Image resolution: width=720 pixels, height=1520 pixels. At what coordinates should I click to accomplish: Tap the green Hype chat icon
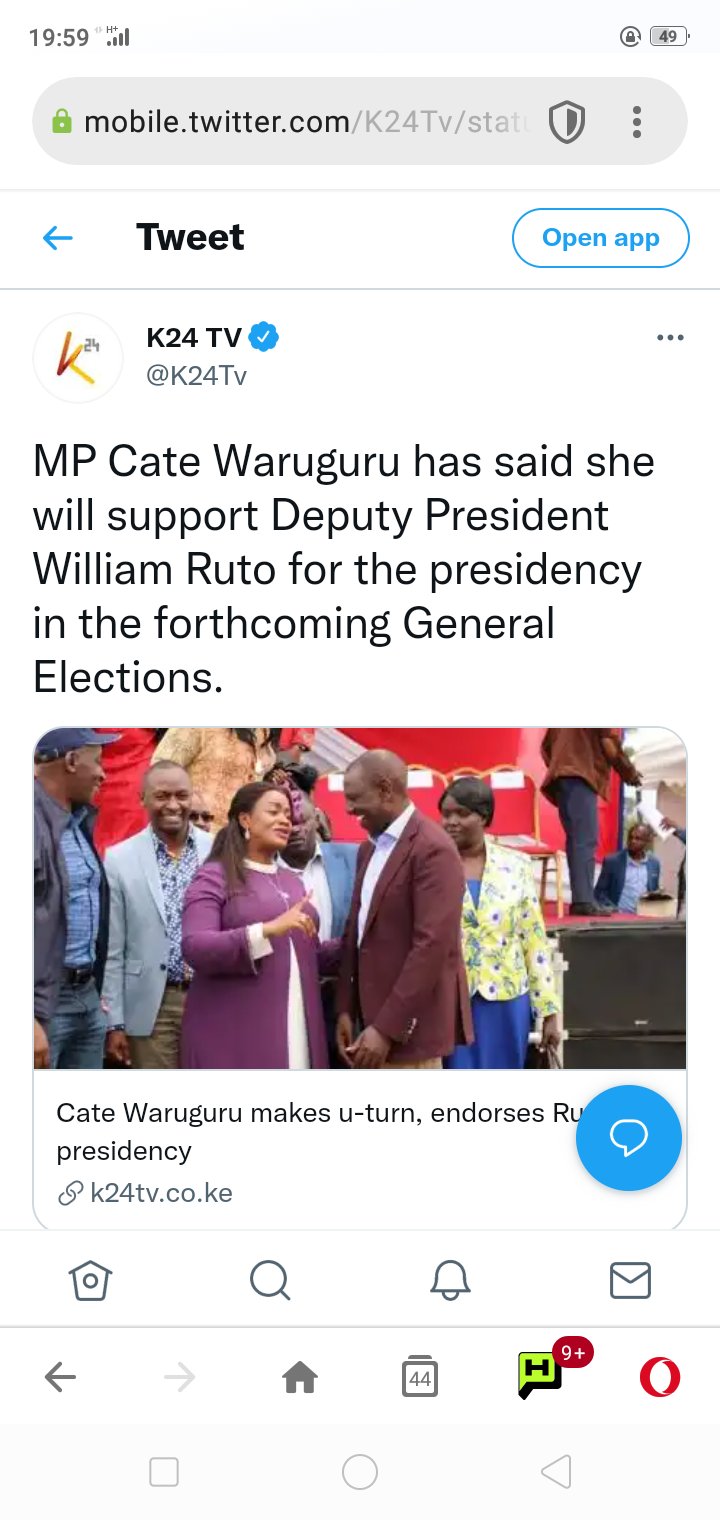(540, 1374)
